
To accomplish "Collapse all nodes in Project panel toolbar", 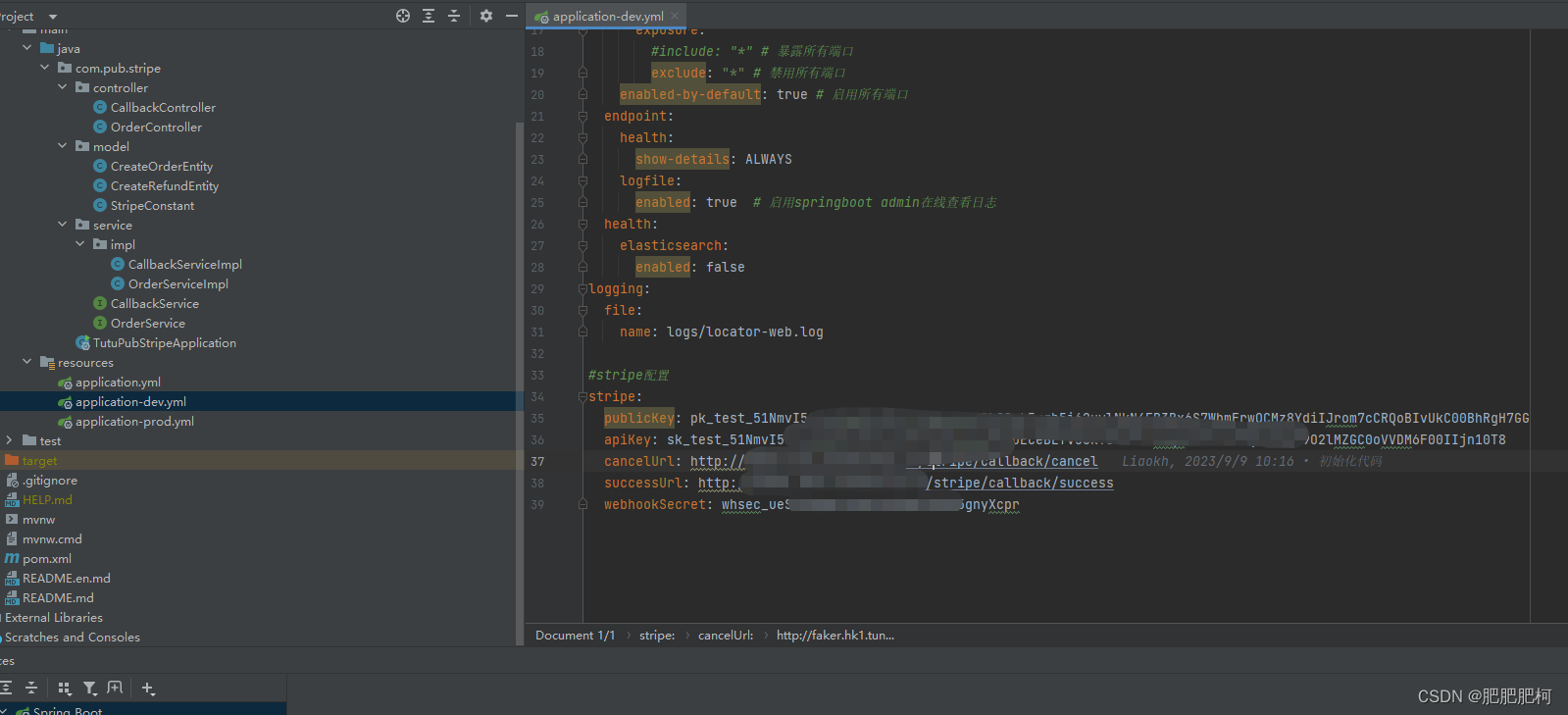I will (454, 16).
